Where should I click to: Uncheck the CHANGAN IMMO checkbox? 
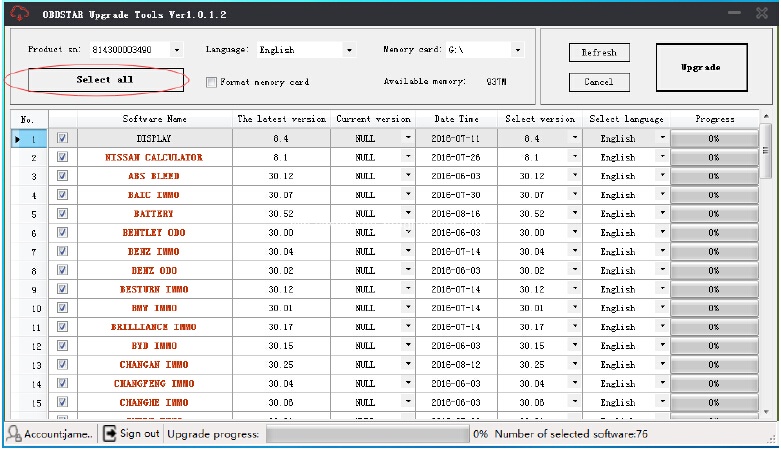(62, 364)
